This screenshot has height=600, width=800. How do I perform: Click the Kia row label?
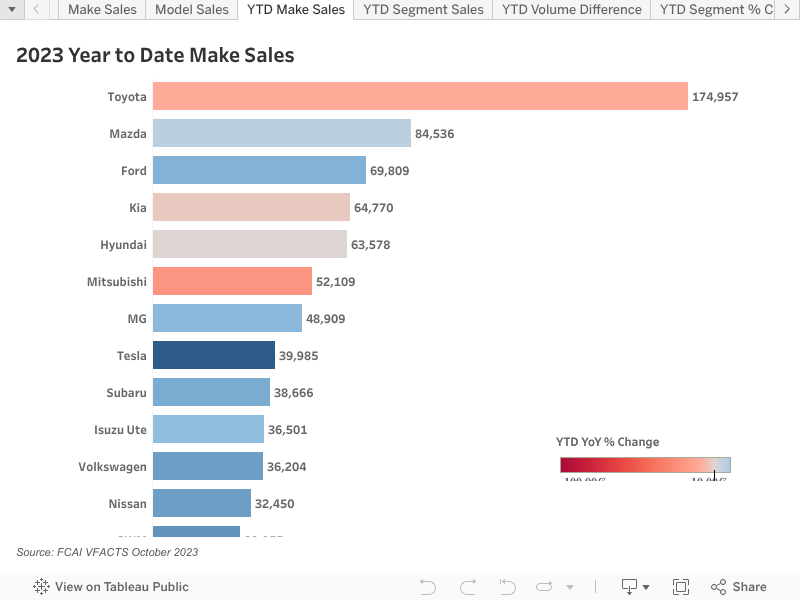pyautogui.click(x=138, y=208)
